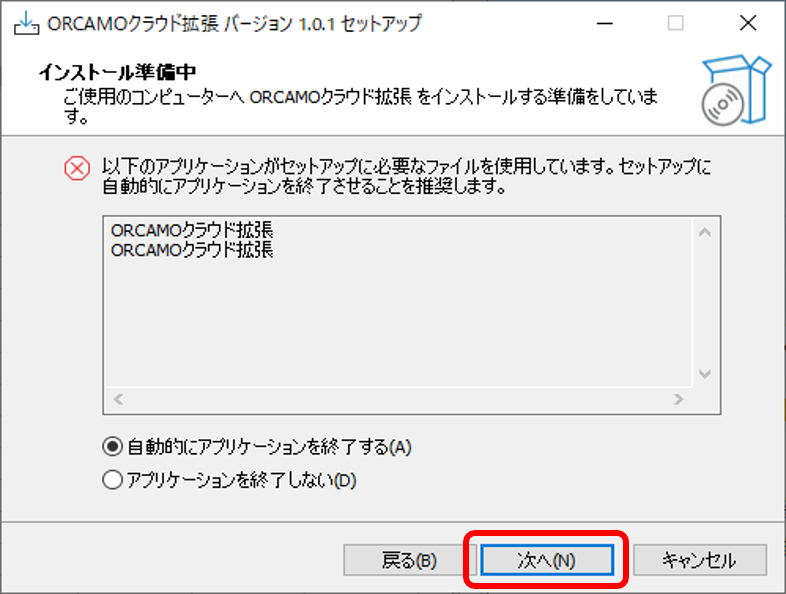Click the 戻る(B) back button
The image size is (786, 594).
(x=409, y=560)
